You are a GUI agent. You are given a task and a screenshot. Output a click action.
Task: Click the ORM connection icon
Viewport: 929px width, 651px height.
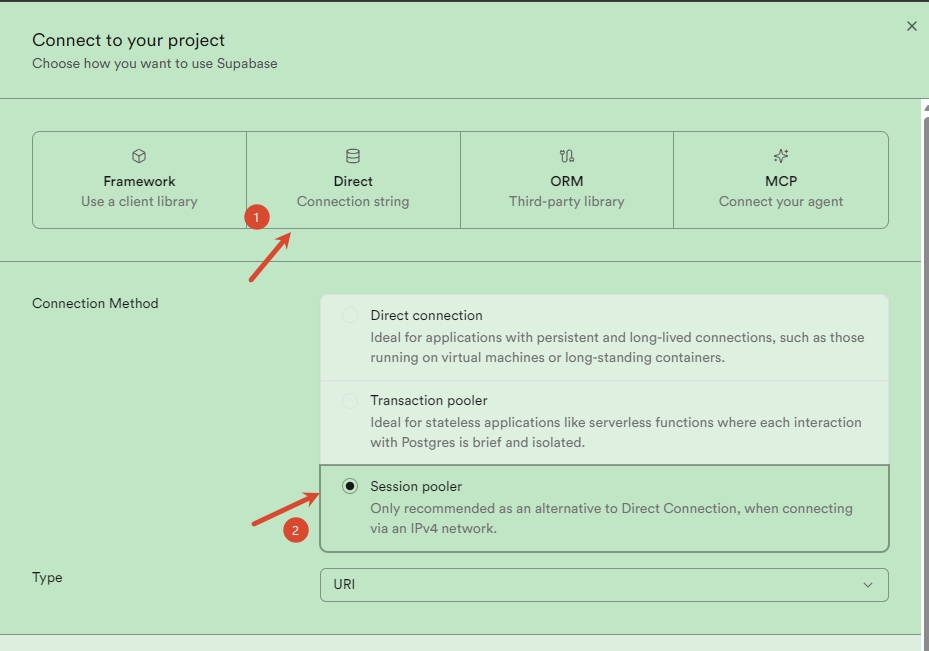point(566,156)
